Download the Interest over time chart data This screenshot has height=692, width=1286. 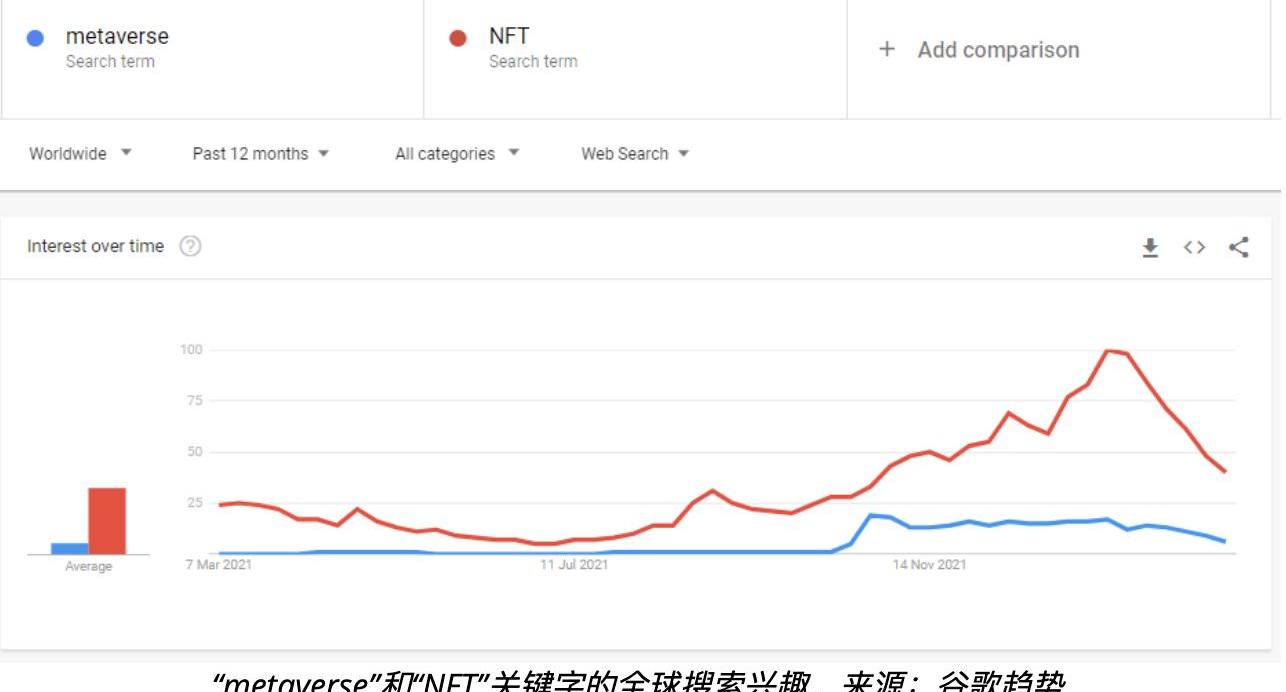1150,247
